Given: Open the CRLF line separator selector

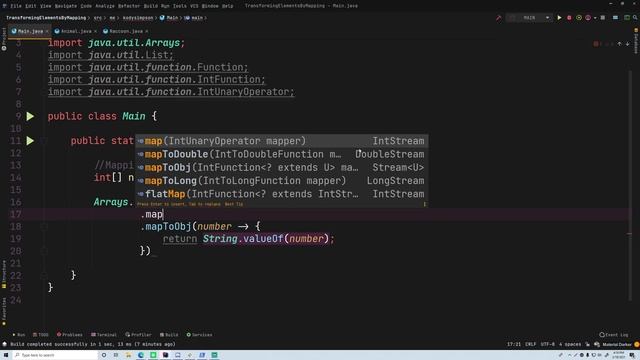Looking at the screenshot, I should (x=531, y=344).
